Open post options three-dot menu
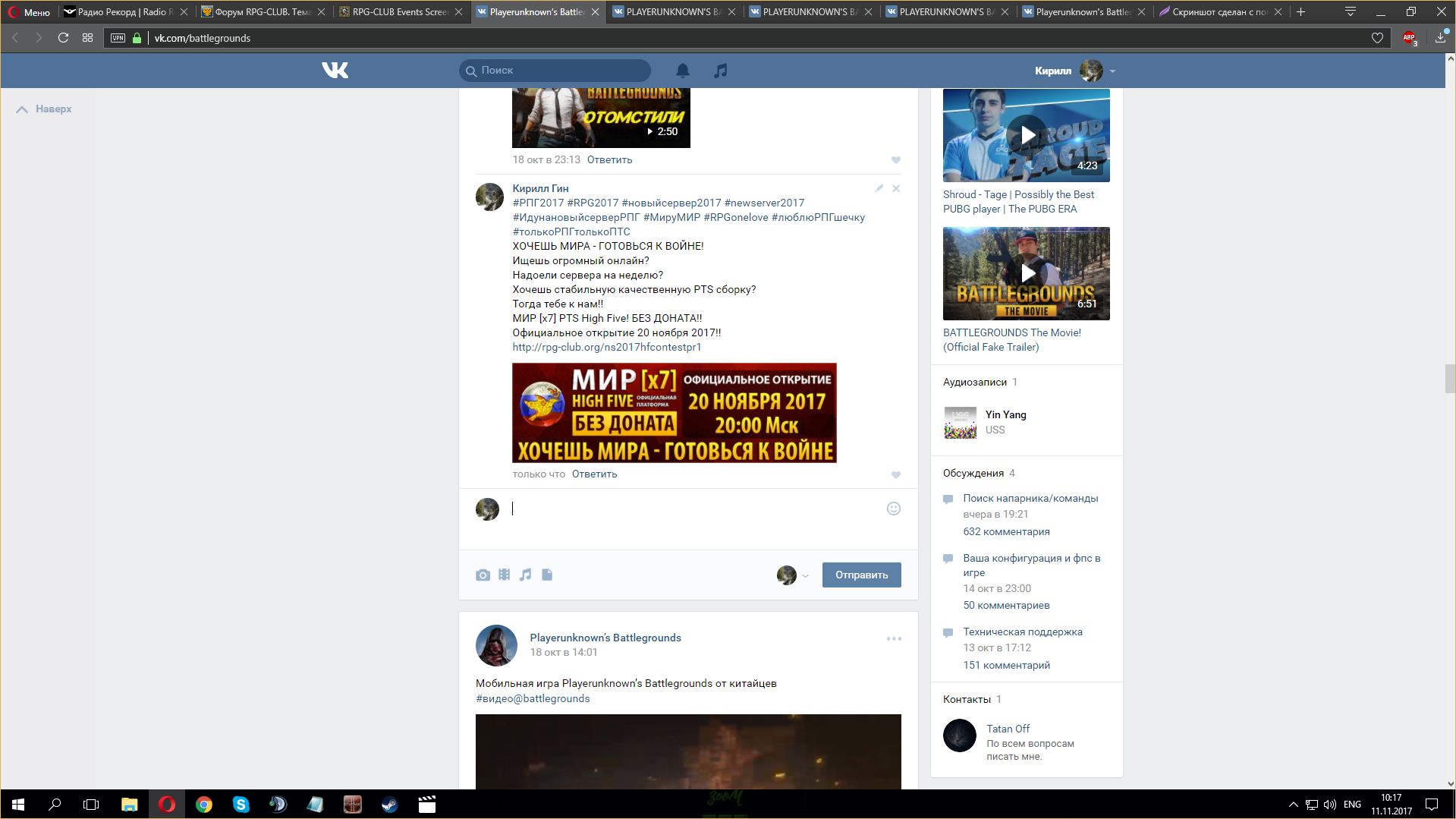 coord(894,638)
